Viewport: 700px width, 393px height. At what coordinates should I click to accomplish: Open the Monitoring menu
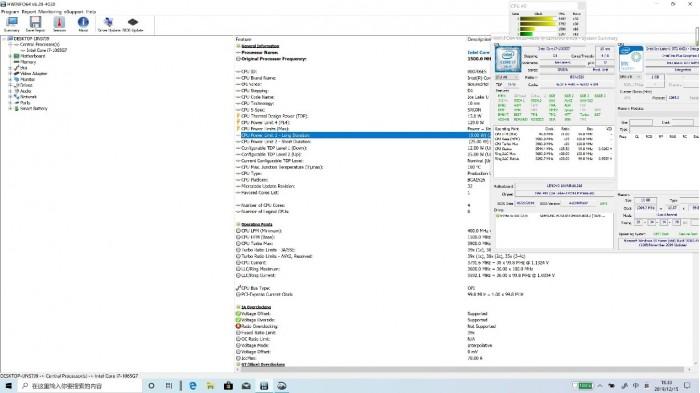point(50,12)
